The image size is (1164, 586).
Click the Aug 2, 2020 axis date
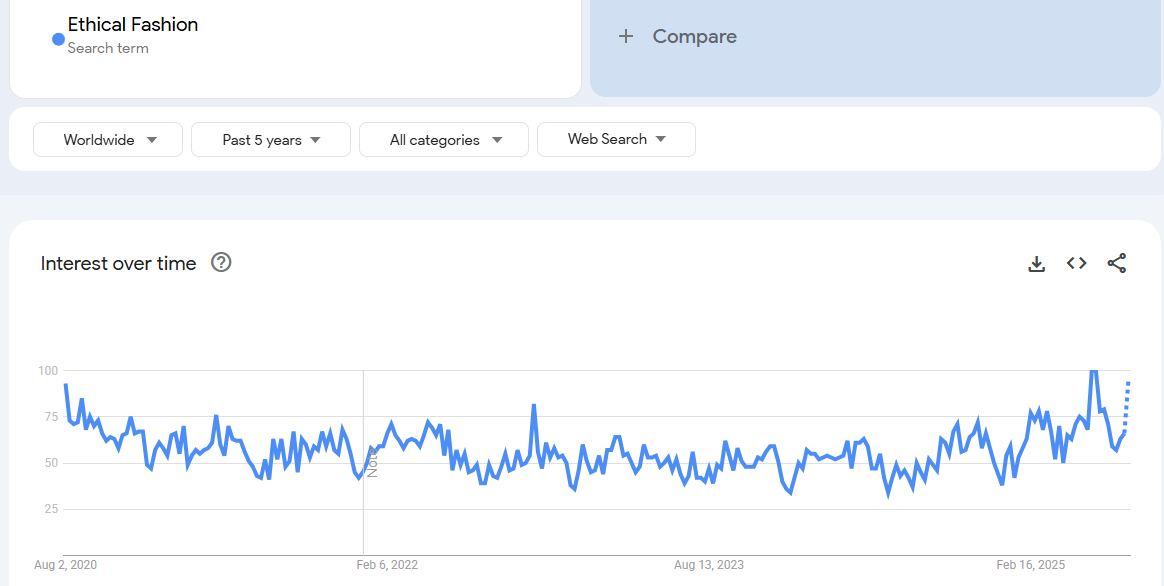point(65,565)
